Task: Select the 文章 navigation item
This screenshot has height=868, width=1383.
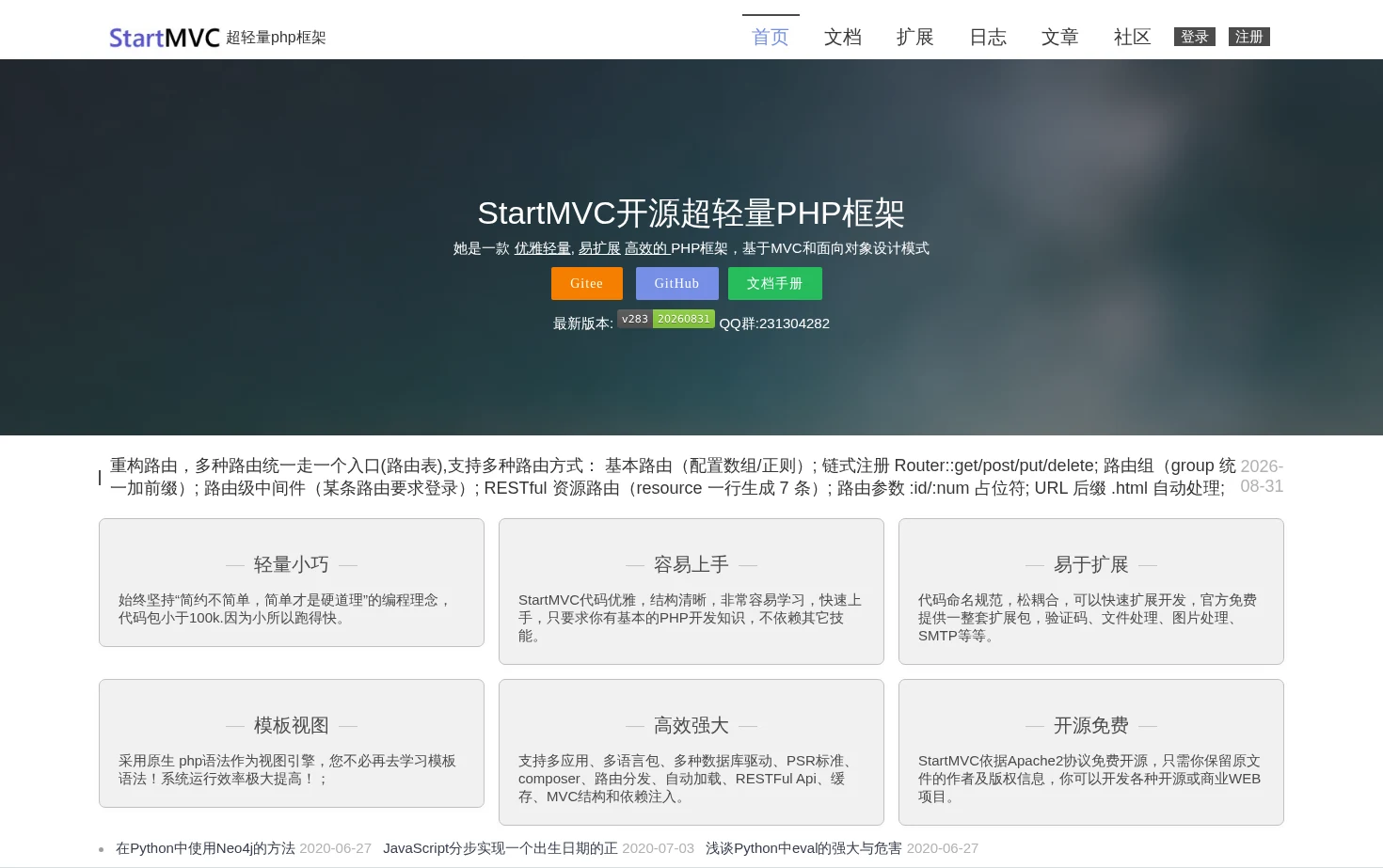Action: pos(1060,37)
